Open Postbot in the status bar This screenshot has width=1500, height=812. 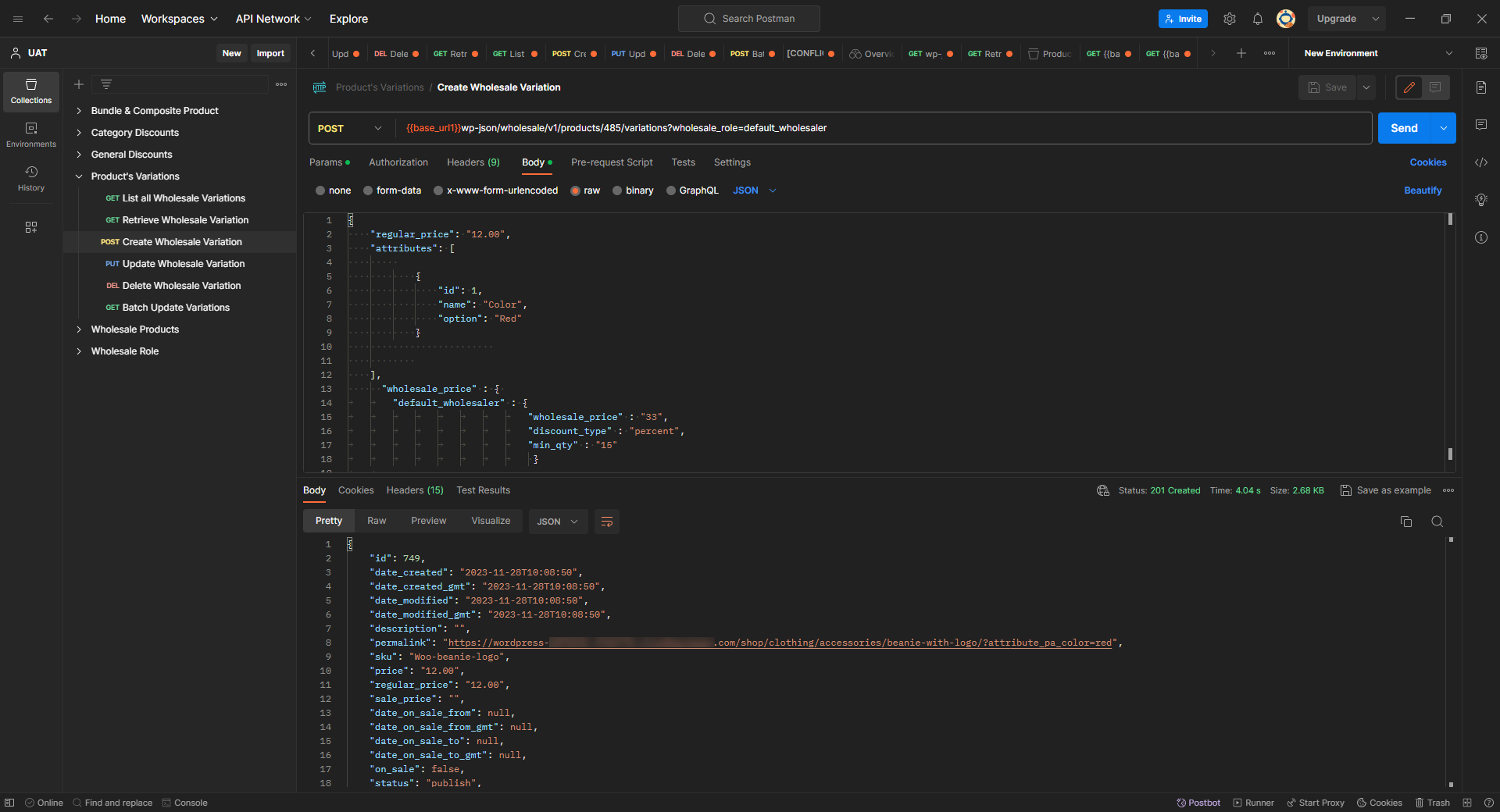[x=1198, y=803]
